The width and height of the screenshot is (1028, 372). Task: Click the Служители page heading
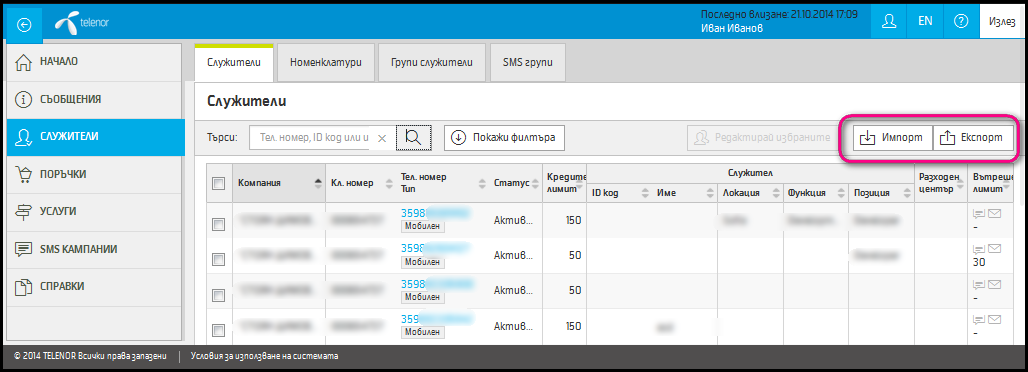coord(247,101)
